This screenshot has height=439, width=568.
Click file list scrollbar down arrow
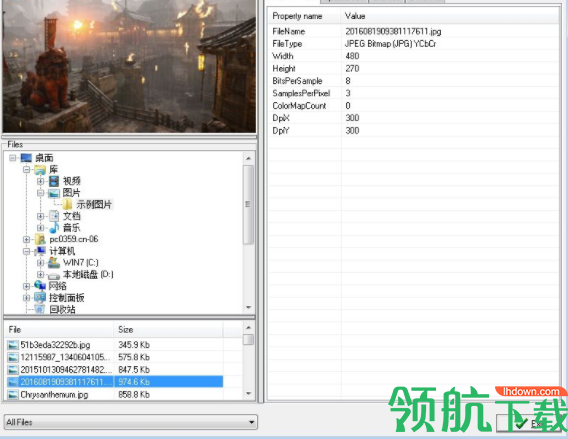pos(248,393)
